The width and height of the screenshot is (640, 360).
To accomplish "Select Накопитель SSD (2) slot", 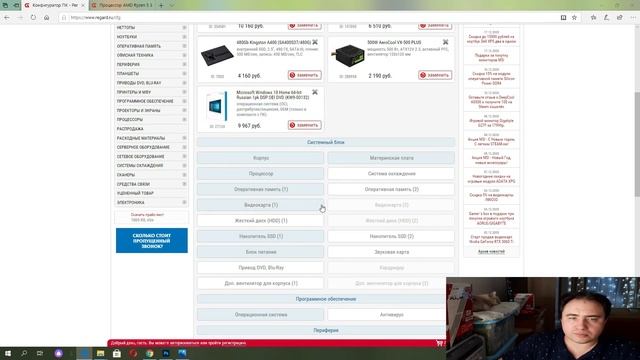I will coord(391,236).
